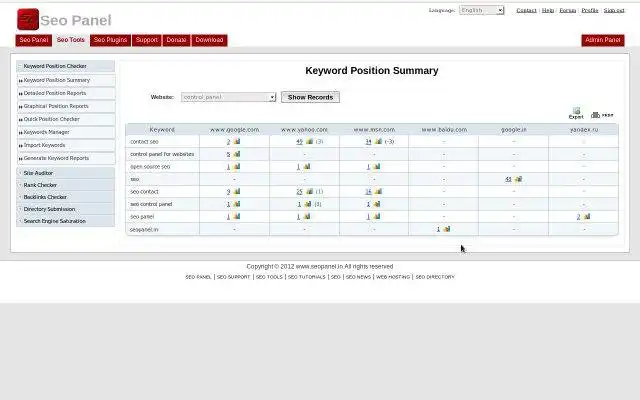Image resolution: width=640 pixels, height=400 pixels.
Task: Expand the Directory Submission section
Action: [65, 209]
